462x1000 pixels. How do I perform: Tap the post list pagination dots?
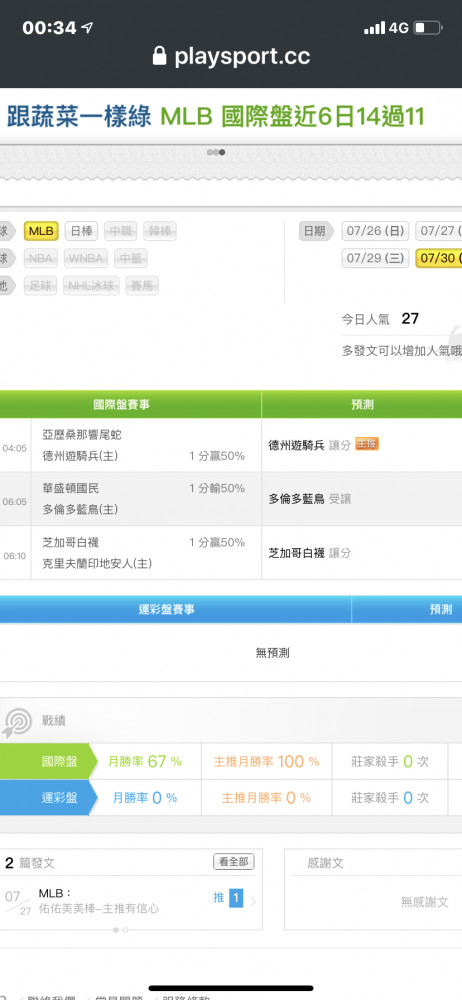121,930
